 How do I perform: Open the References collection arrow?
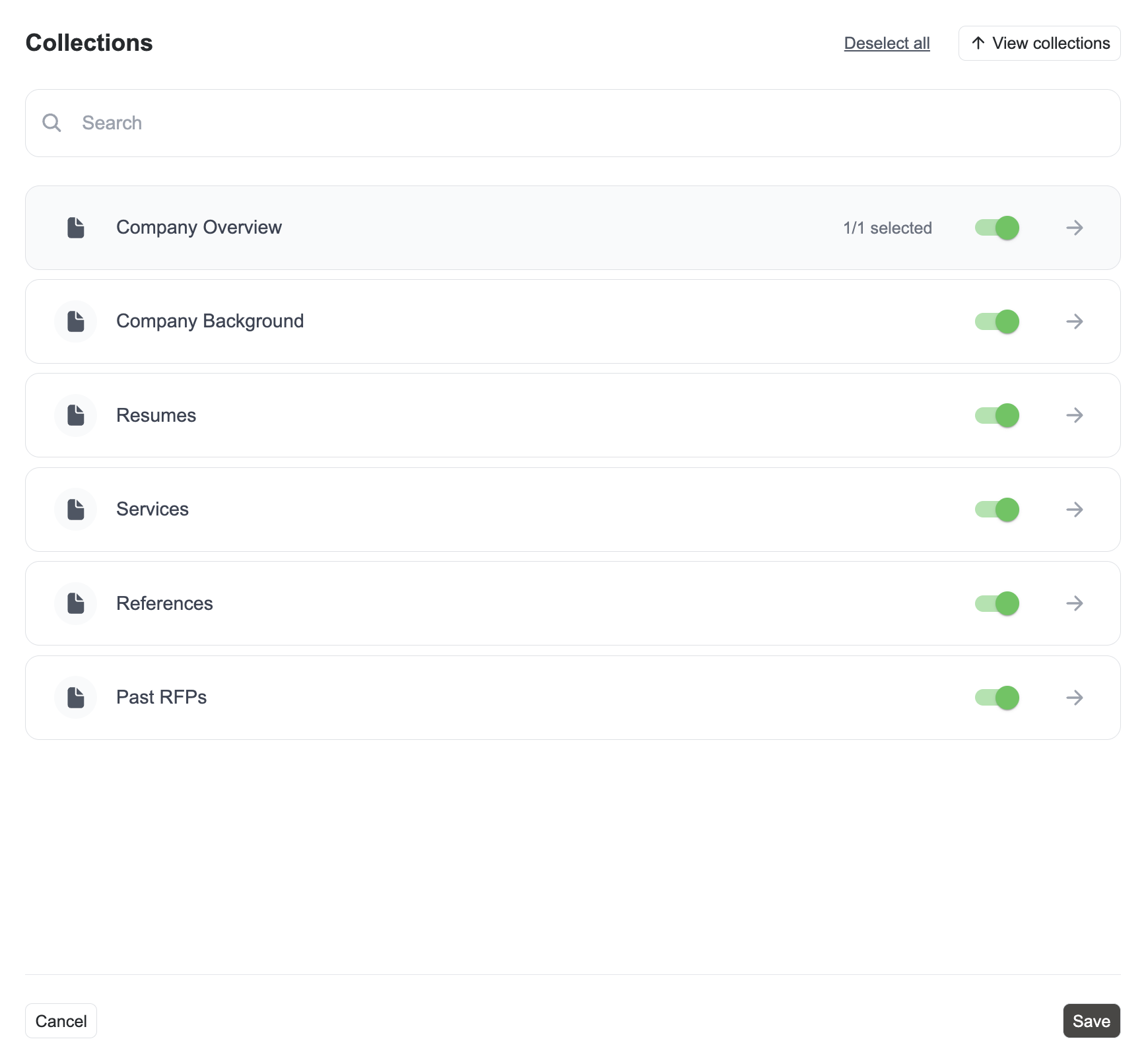coord(1075,603)
